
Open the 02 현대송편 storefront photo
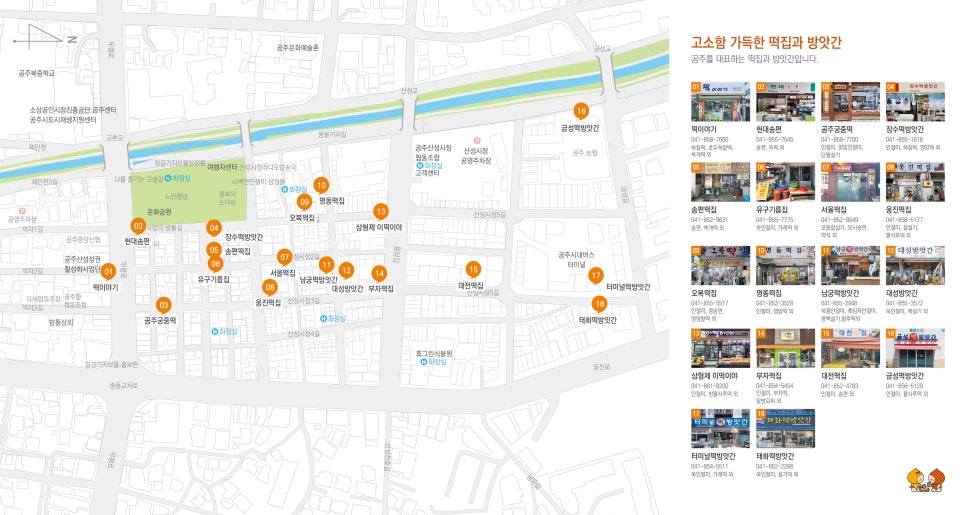[x=785, y=102]
